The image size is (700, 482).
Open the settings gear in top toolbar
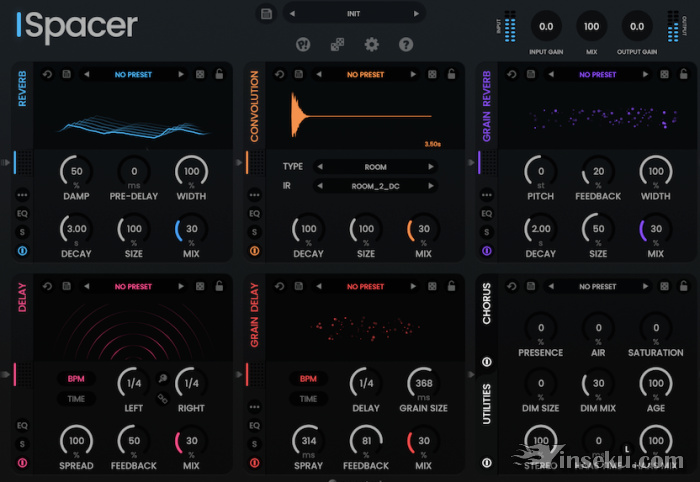[x=372, y=44]
